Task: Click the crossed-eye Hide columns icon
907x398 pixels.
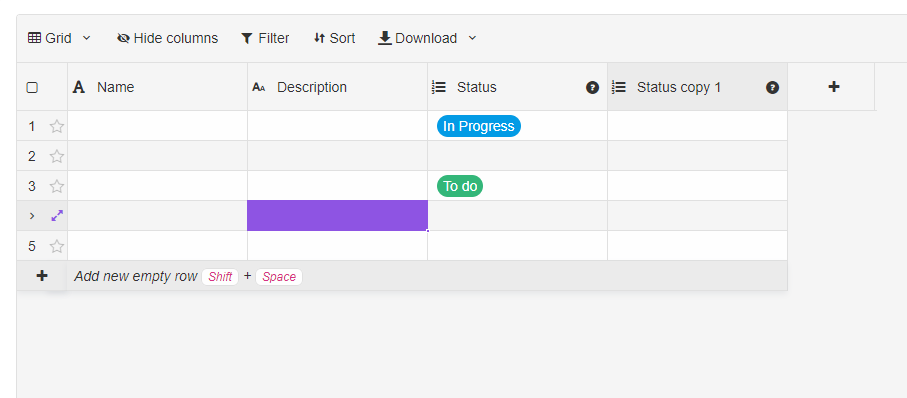Action: (x=123, y=38)
